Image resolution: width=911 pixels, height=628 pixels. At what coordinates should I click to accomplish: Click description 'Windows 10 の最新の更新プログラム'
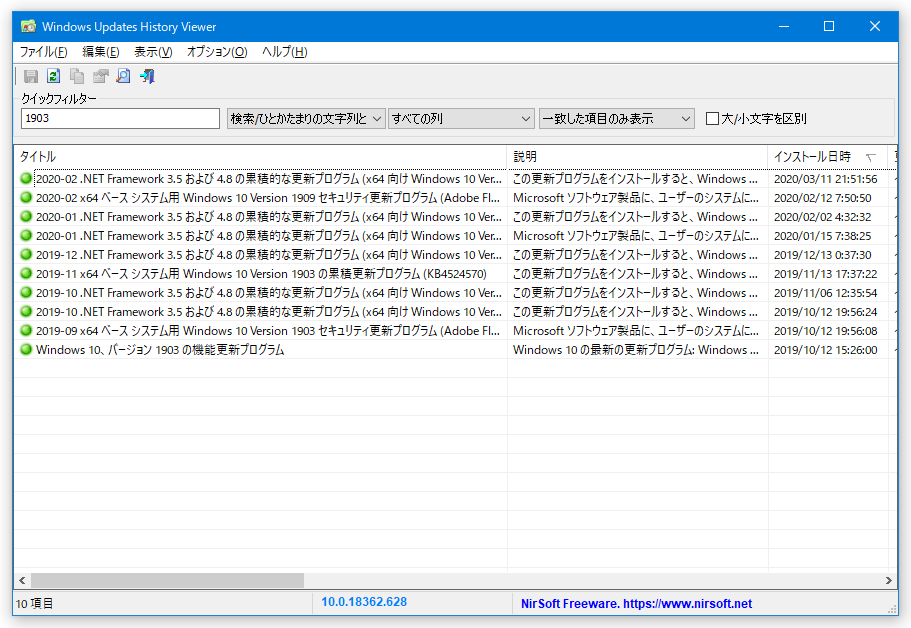coord(636,350)
